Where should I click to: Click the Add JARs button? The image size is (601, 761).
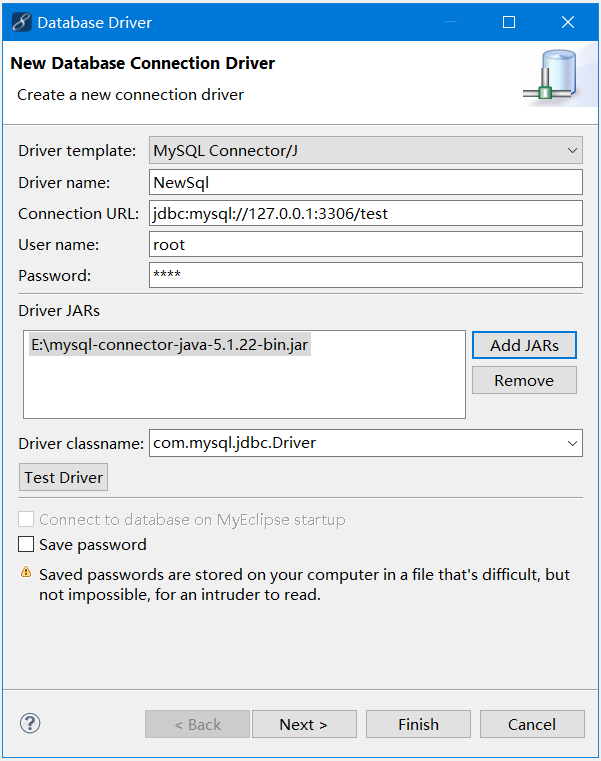(x=524, y=345)
